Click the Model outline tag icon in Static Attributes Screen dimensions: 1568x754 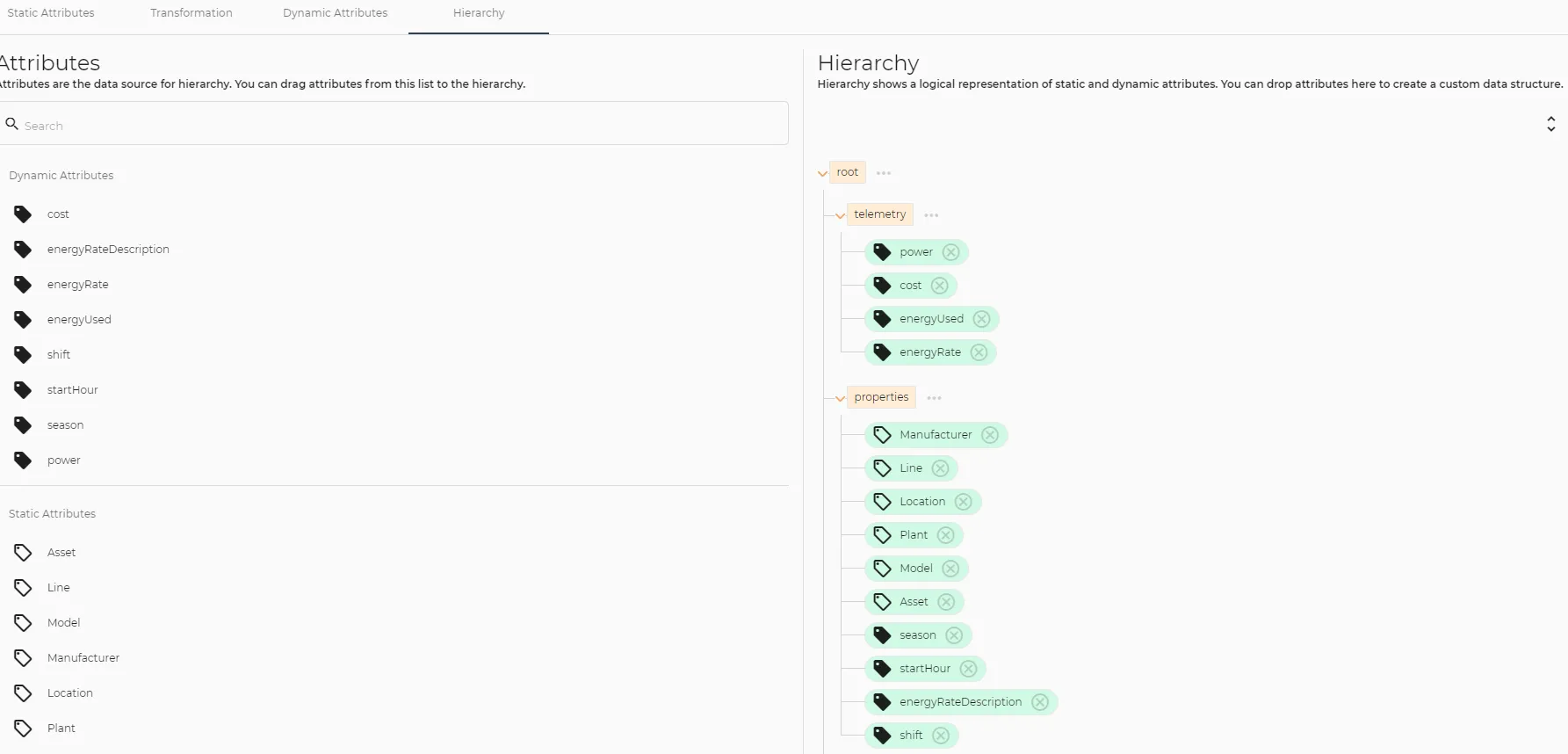click(x=23, y=623)
